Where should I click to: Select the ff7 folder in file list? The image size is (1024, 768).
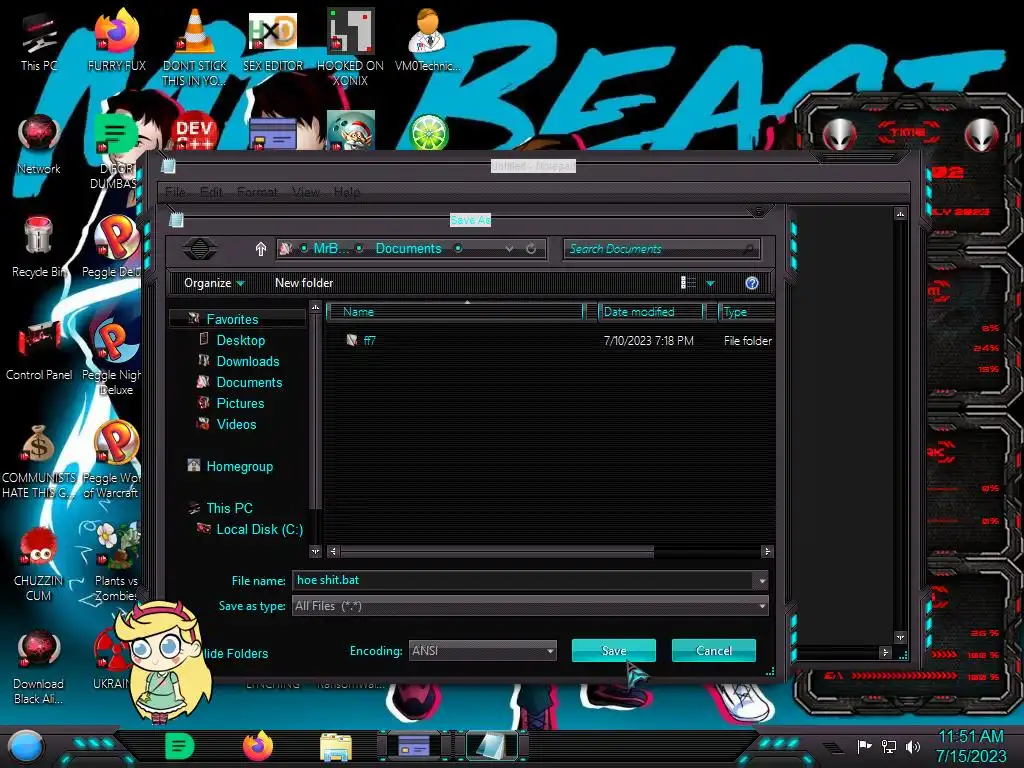(x=369, y=340)
